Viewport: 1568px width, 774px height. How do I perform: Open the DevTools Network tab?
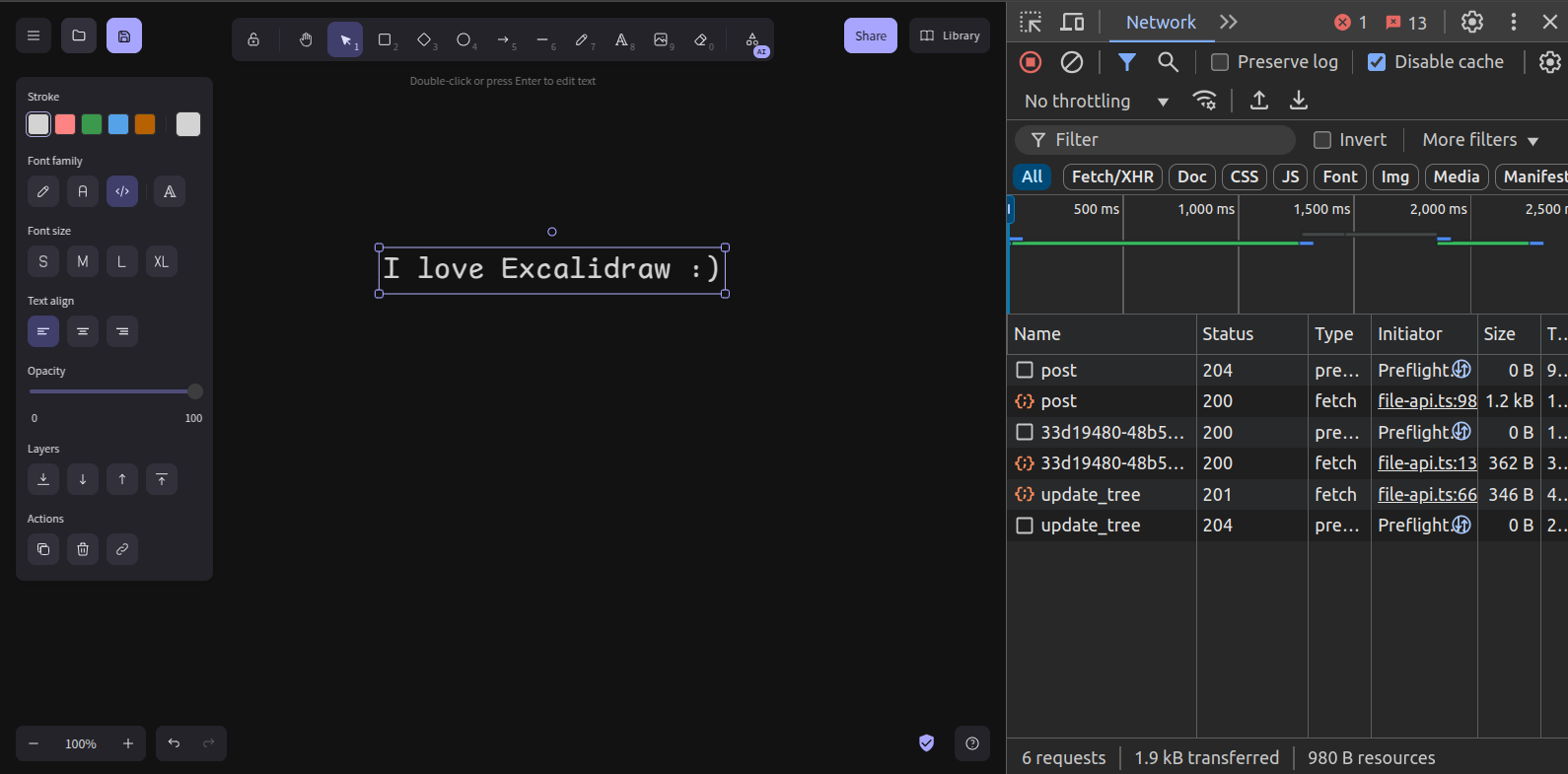tap(1161, 22)
